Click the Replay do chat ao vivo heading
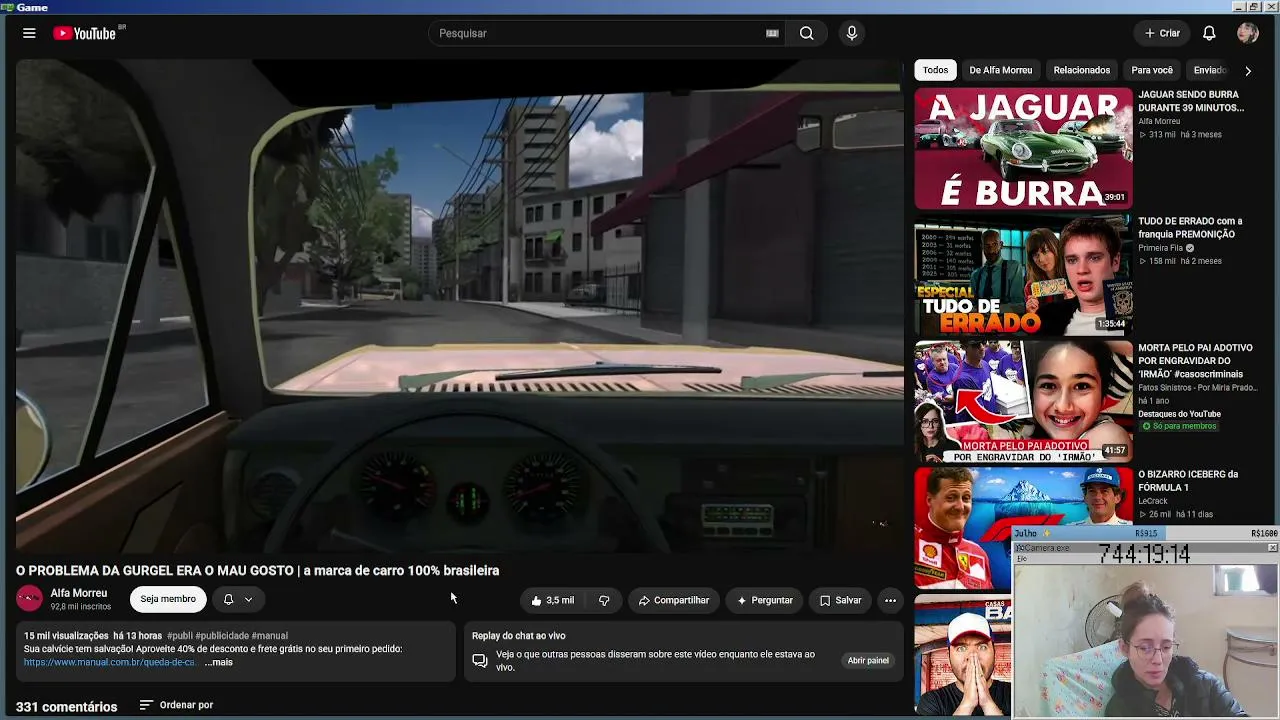 (519, 636)
